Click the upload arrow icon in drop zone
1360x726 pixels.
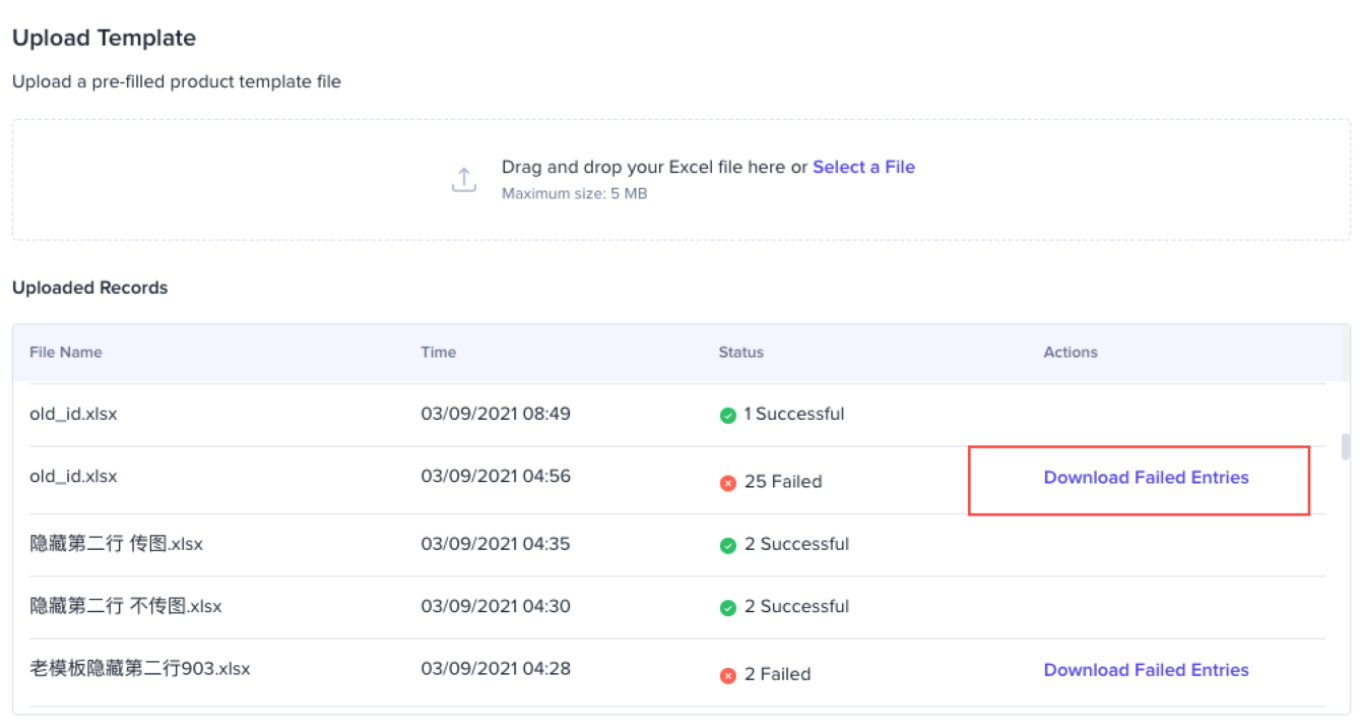pyautogui.click(x=464, y=180)
